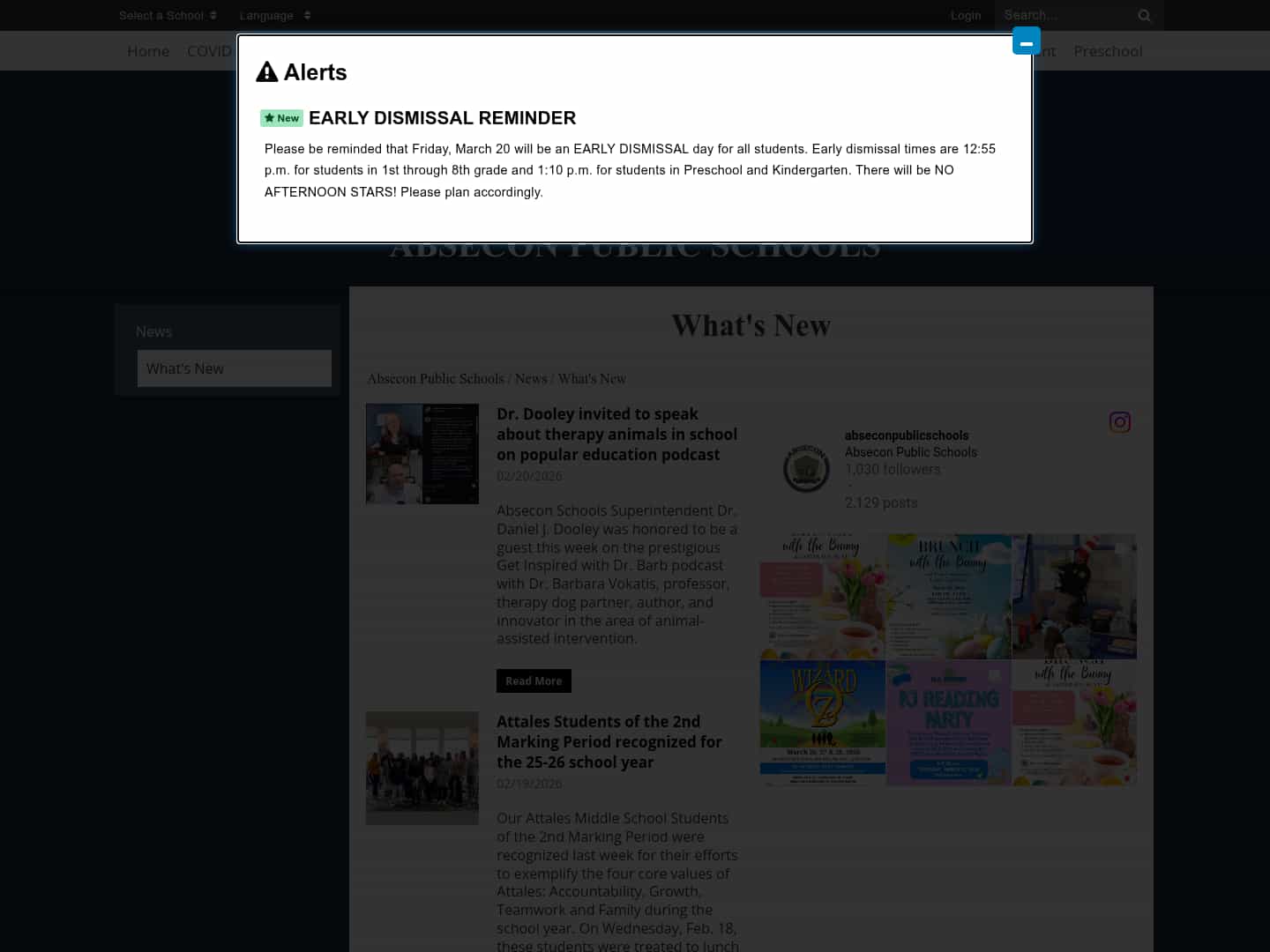1270x952 pixels.
Task: Toggle the News sidebar section
Action: coord(153,331)
